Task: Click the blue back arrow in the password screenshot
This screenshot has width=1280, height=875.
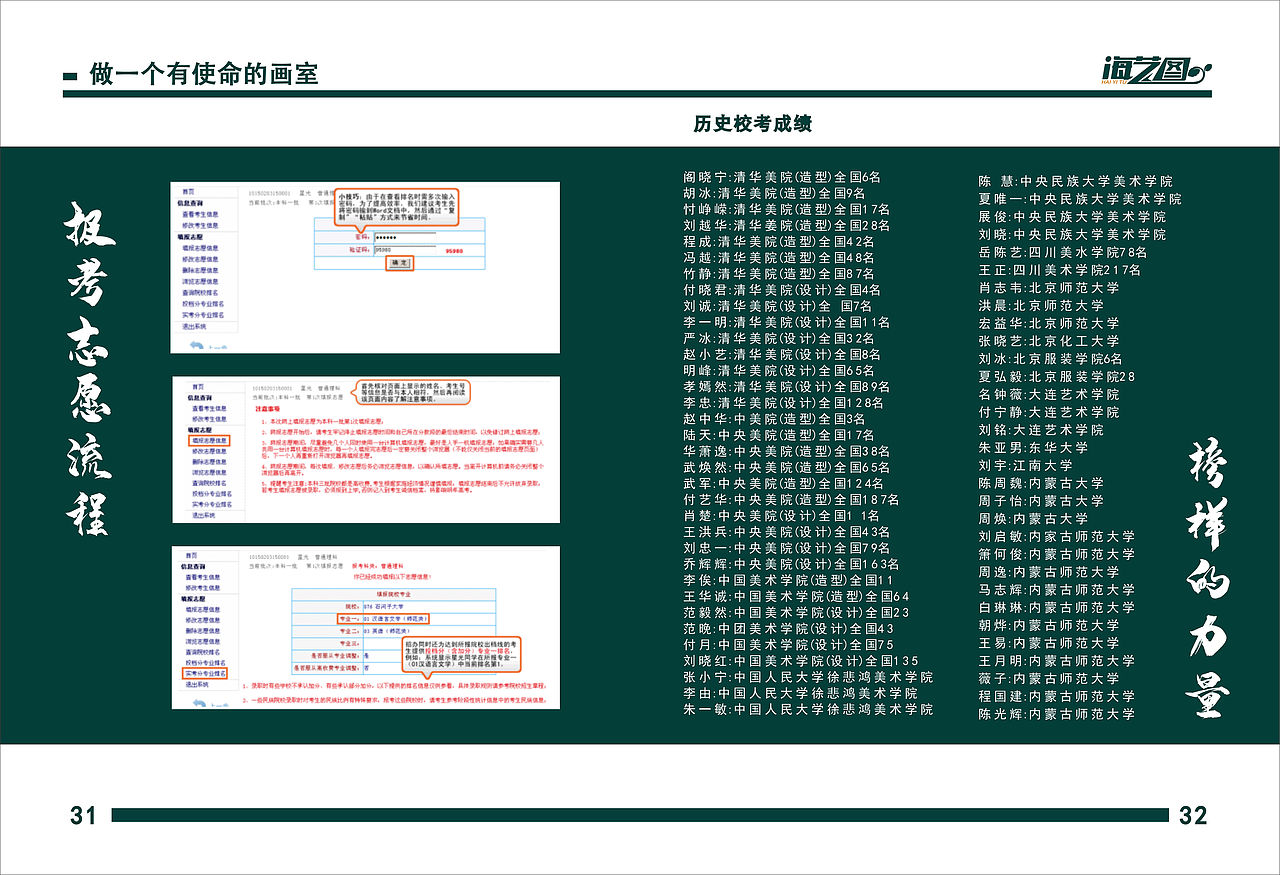Action: pos(197,345)
